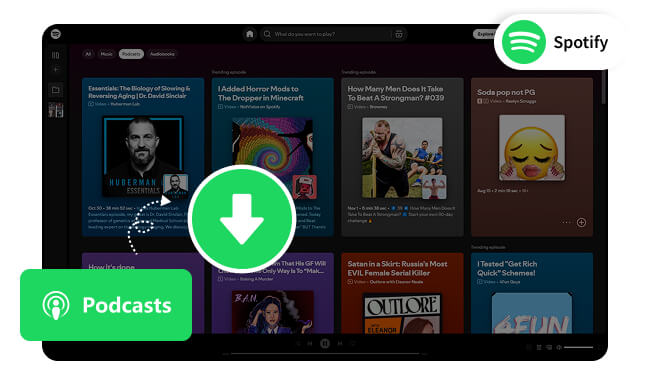Click the main content vertical scrollbar

pos(604,87)
